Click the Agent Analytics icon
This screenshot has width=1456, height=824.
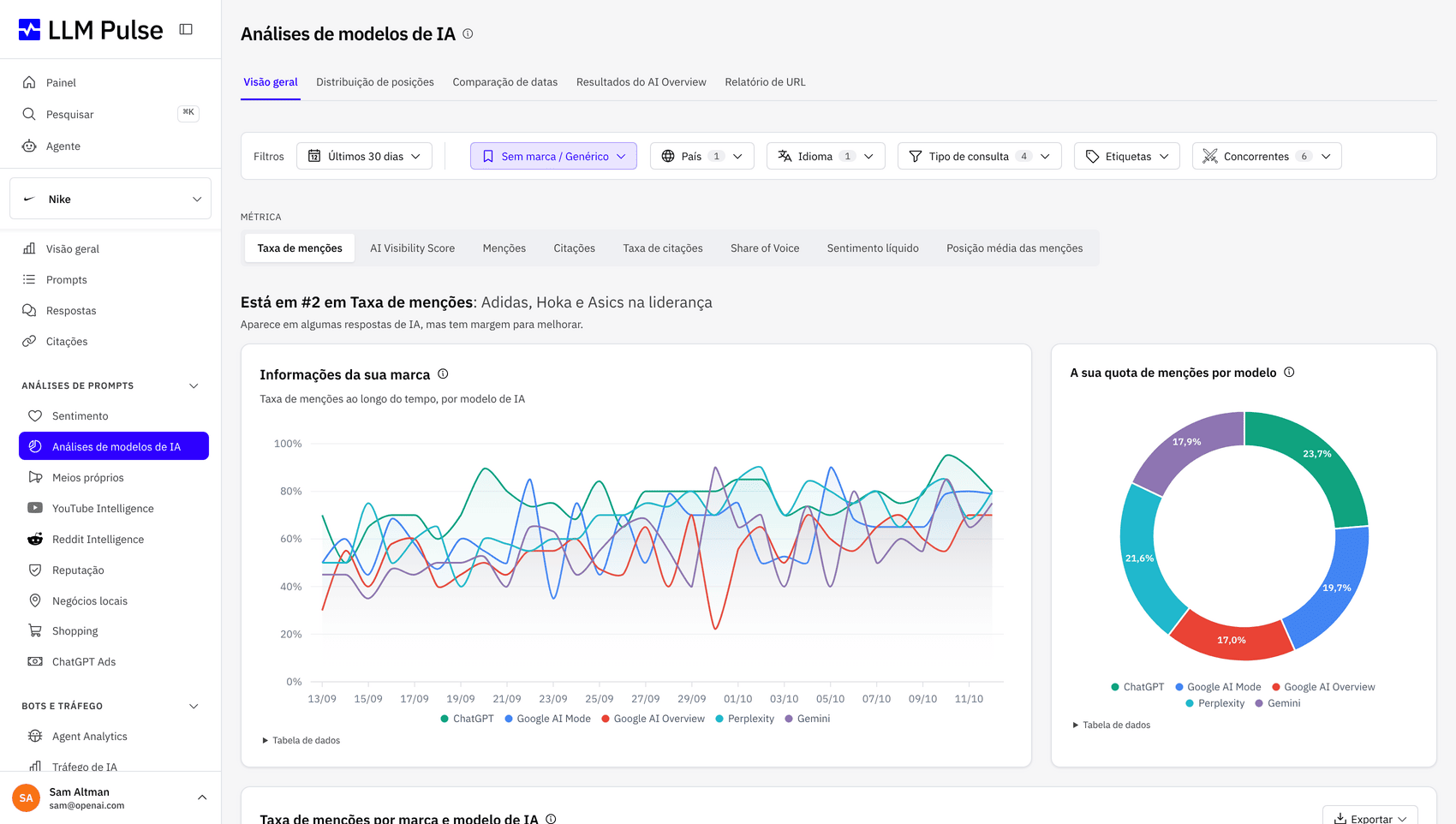point(35,736)
